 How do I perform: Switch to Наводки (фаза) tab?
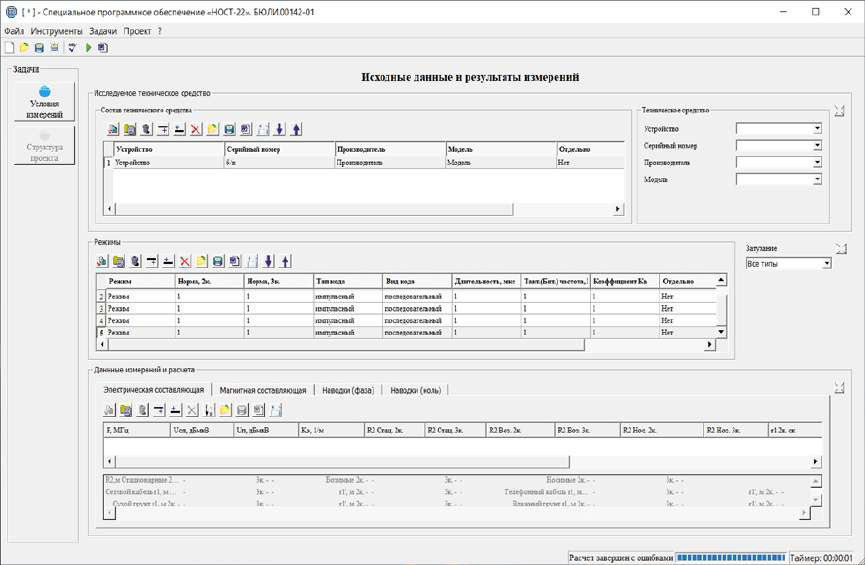348,390
